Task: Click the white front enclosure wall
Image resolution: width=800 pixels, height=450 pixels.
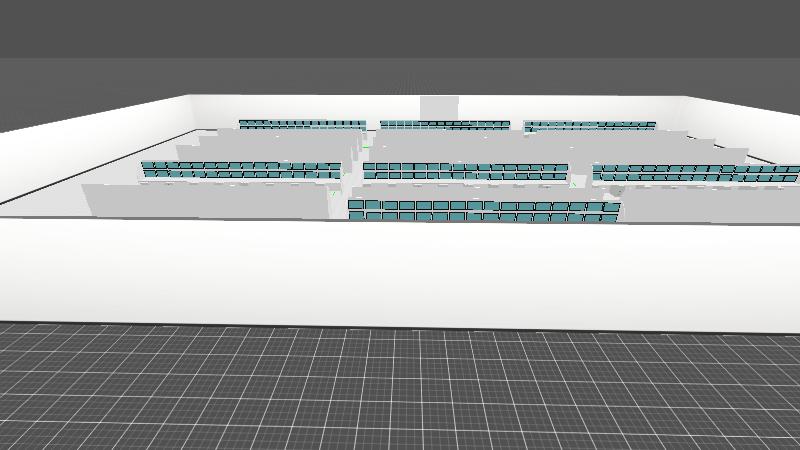Action: coord(400,273)
